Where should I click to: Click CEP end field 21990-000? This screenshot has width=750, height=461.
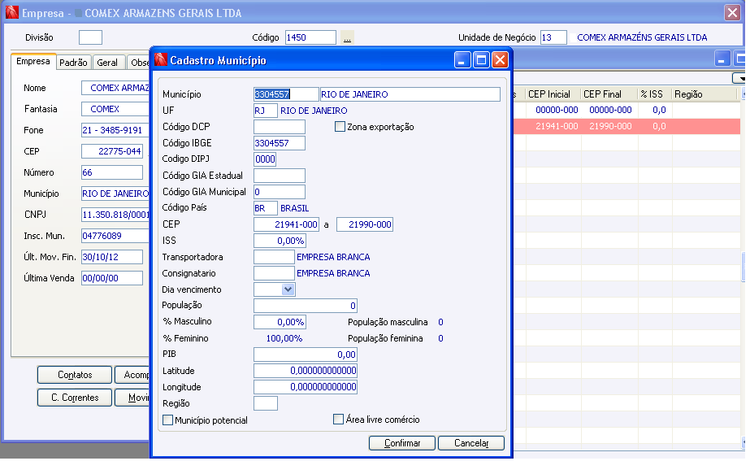tap(364, 224)
